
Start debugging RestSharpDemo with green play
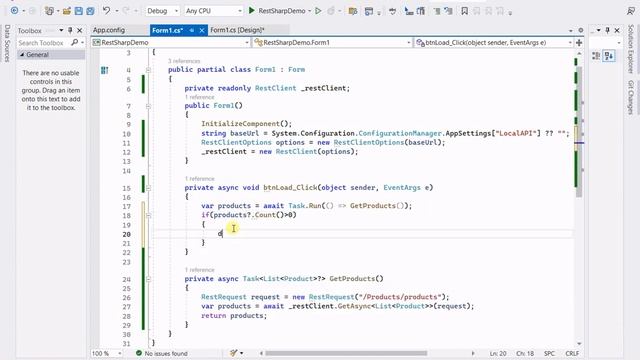click(252, 11)
